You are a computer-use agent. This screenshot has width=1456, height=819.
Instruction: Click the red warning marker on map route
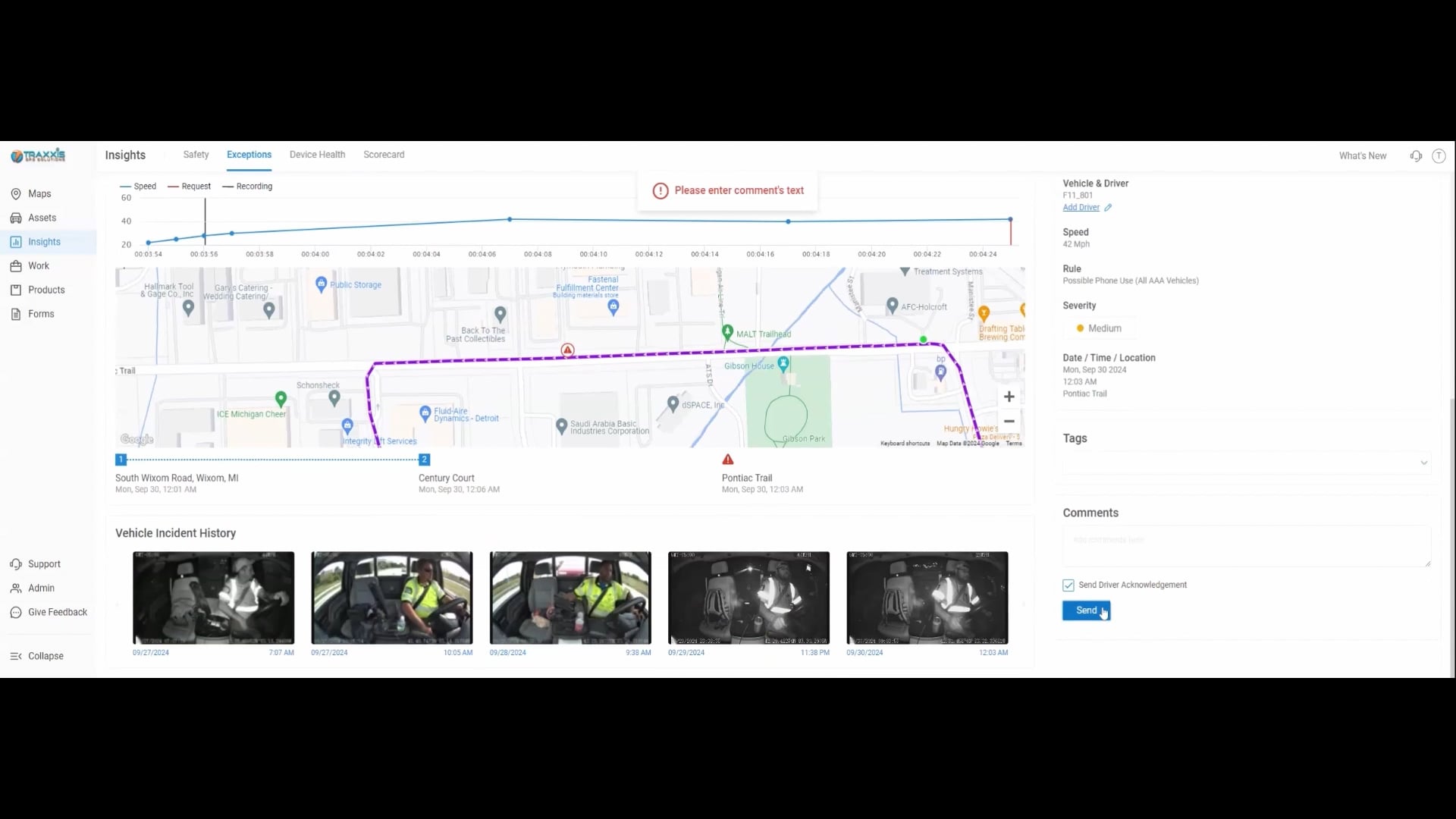[567, 350]
